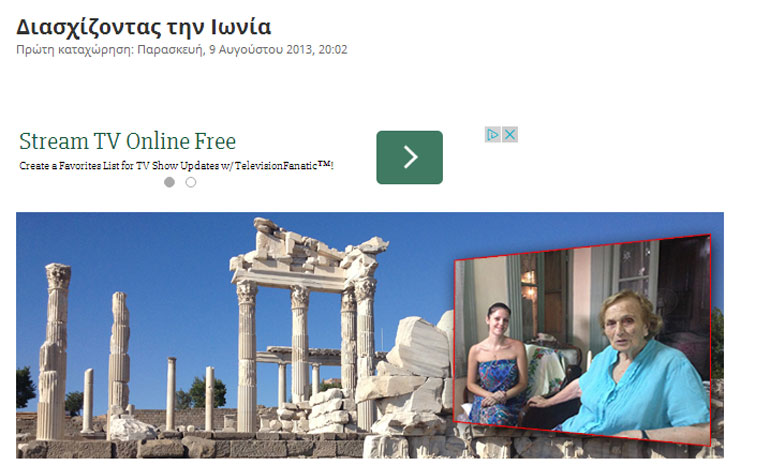Screen dimensions: 770x465
Task: Click the white chevron inside the green button
Action: [x=410, y=157]
